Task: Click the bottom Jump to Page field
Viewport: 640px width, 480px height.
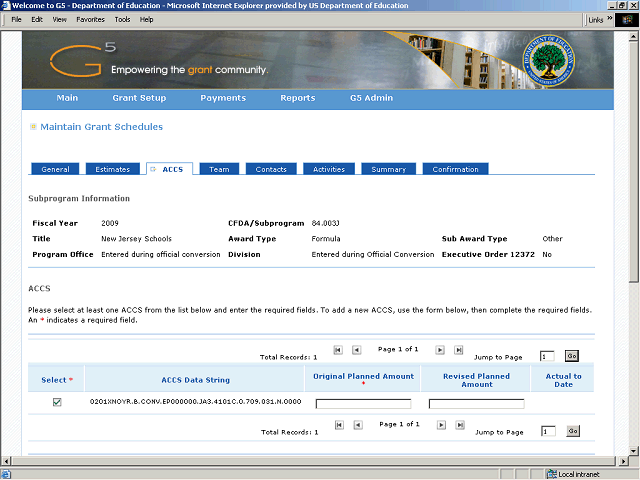Action: click(548, 431)
